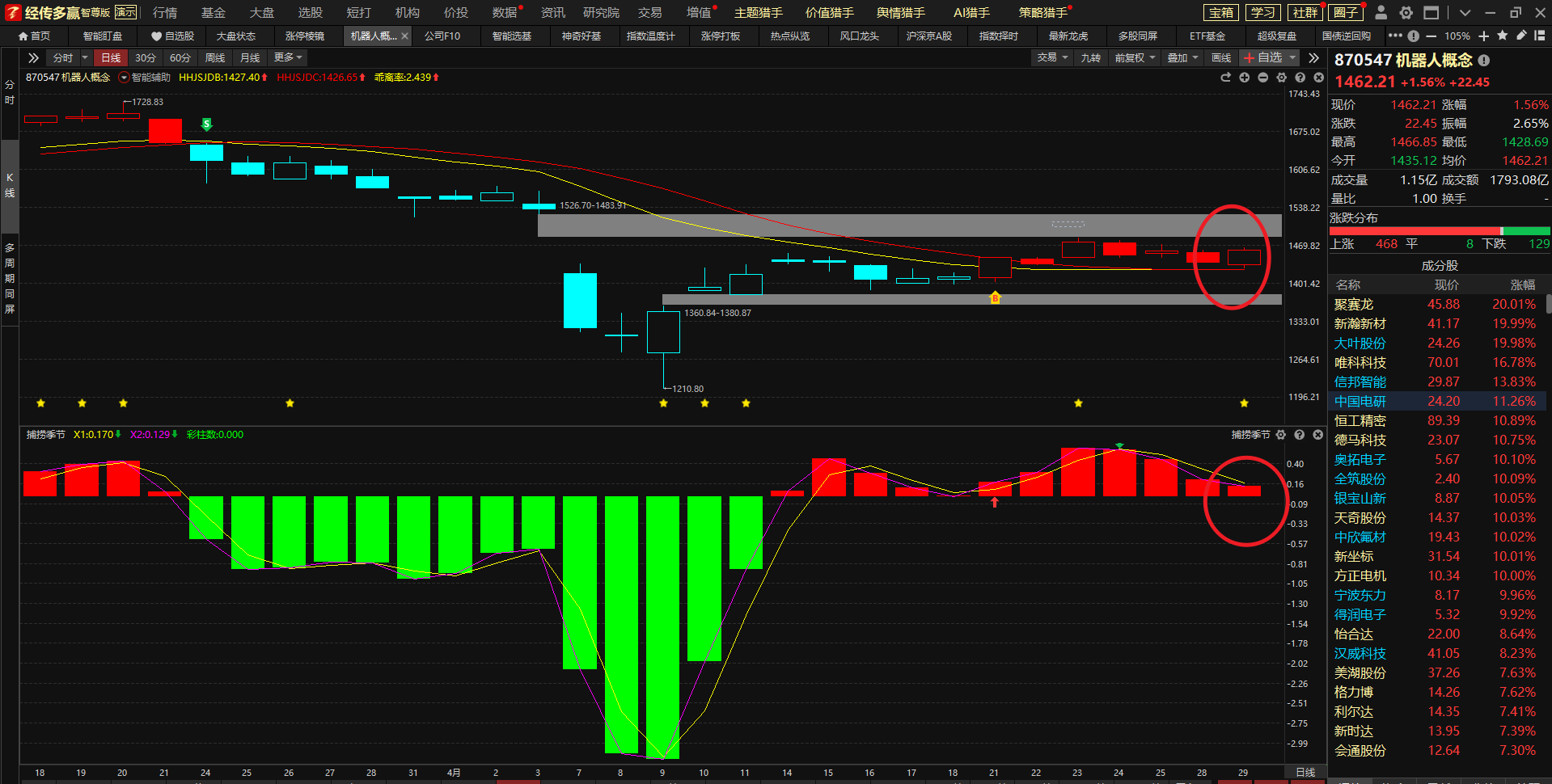Open the 前复权 adjustment dropdown
This screenshot has height=784, width=1552.
click(x=1135, y=58)
